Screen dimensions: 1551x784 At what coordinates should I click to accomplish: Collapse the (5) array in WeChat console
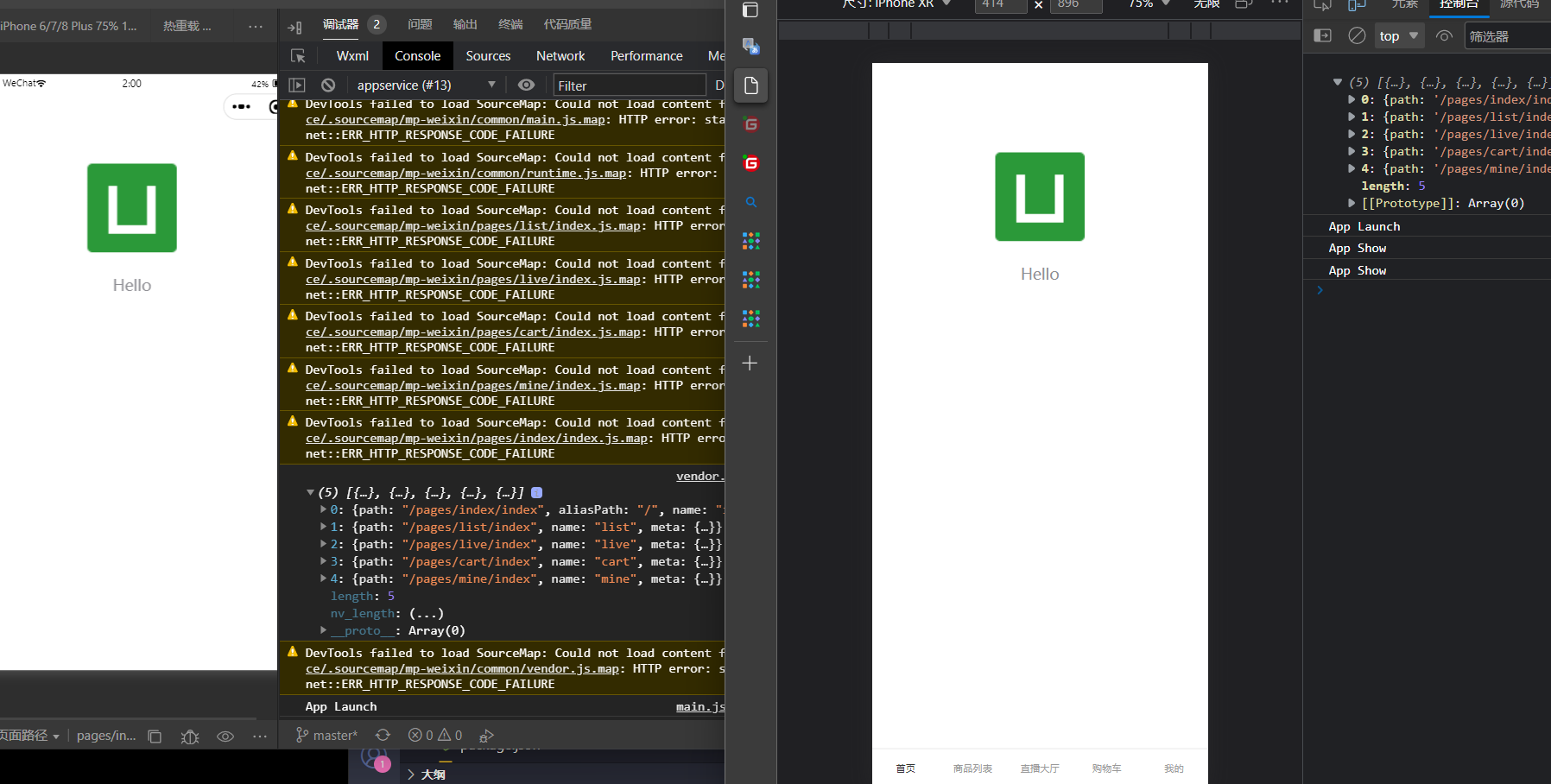310,492
